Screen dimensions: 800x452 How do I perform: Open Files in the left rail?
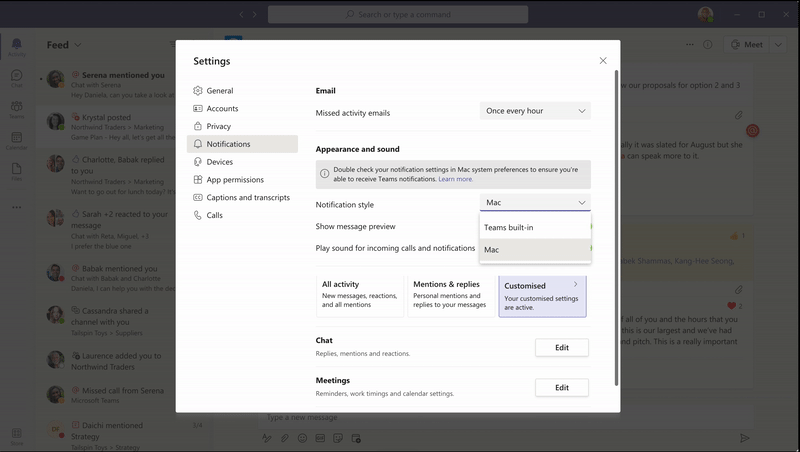coord(16,171)
